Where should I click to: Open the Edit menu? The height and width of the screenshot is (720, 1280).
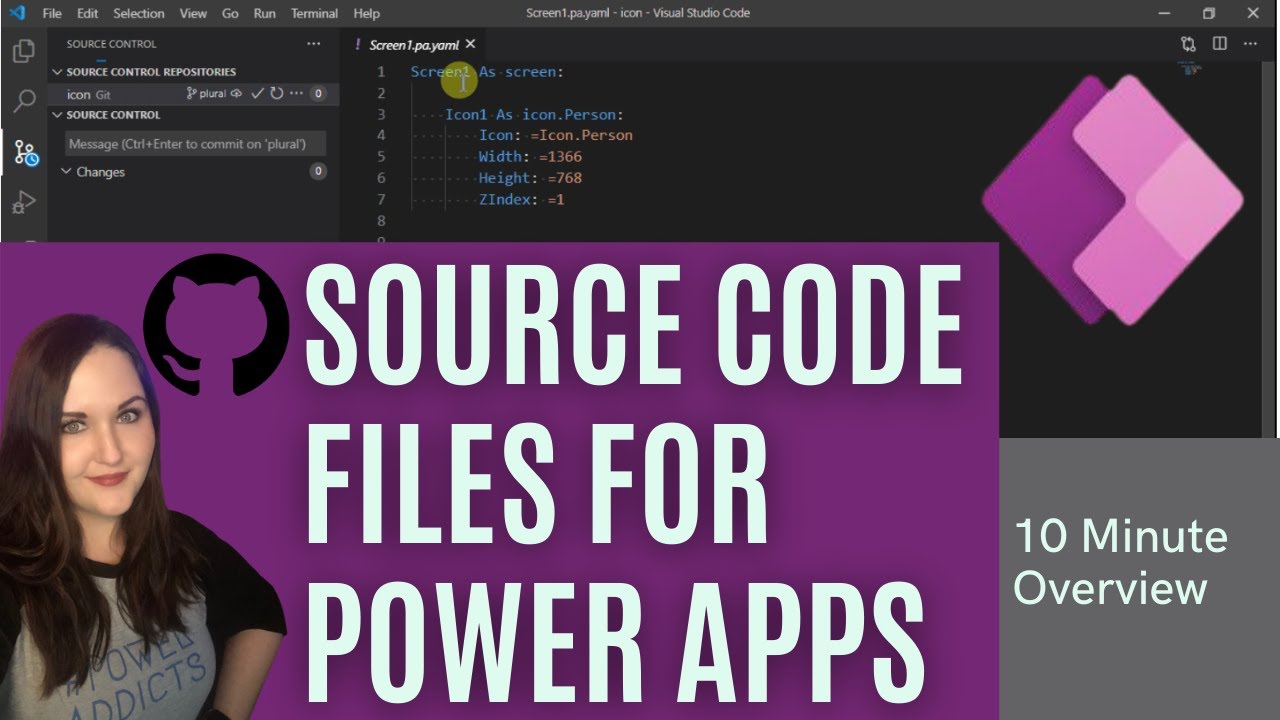point(87,13)
